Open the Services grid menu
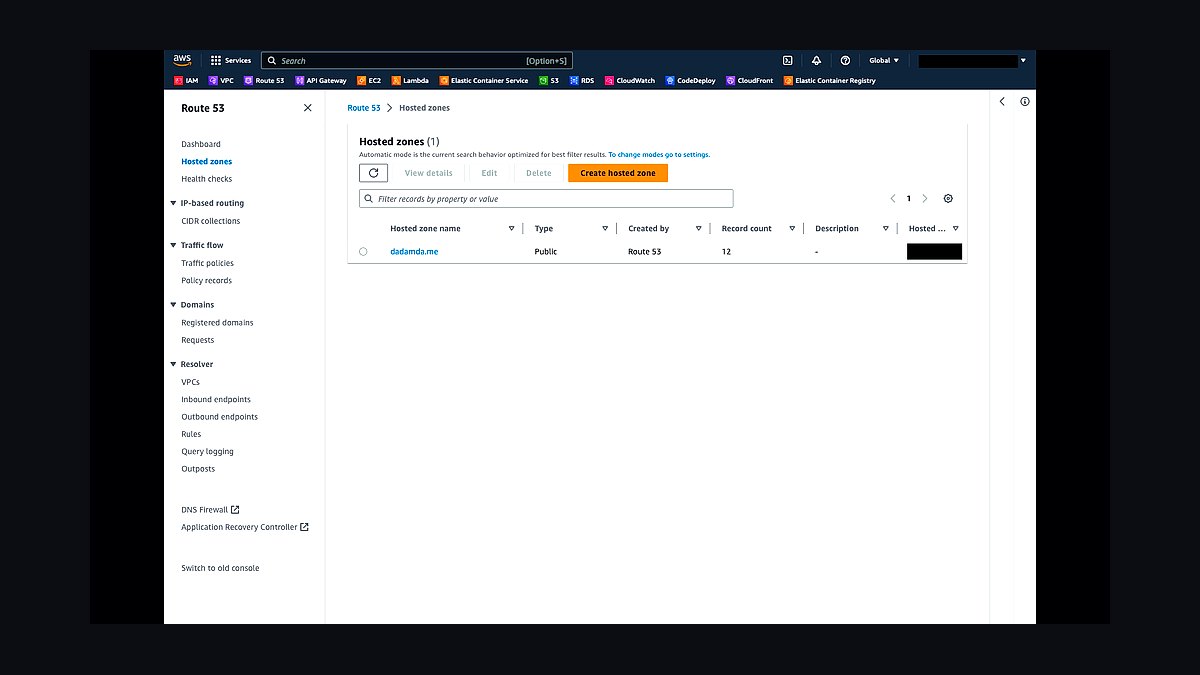Screen dimensions: 1200x675 coord(231,60)
